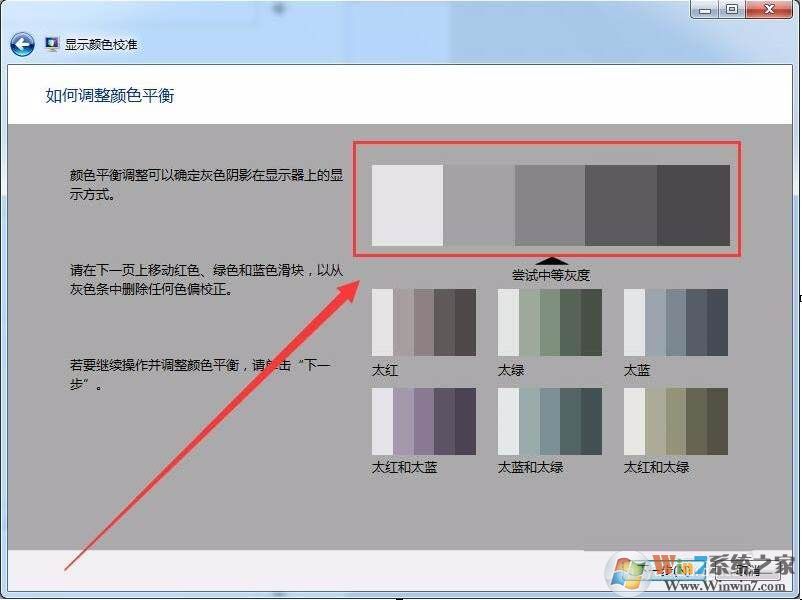802x600 pixels.
Task: Select the lightest gray swatch in top bar
Action: pyautogui.click(x=407, y=205)
